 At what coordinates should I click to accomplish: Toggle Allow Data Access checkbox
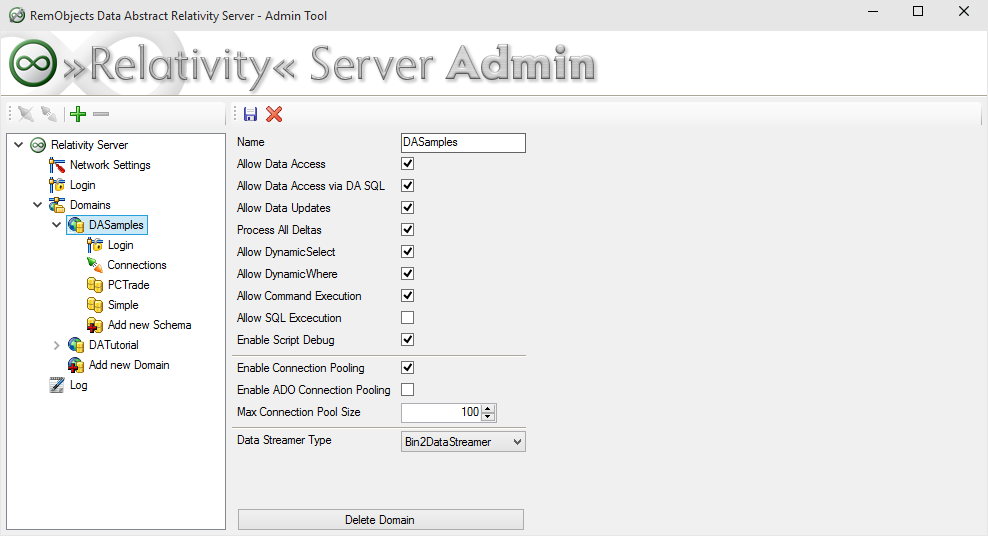[x=408, y=164]
